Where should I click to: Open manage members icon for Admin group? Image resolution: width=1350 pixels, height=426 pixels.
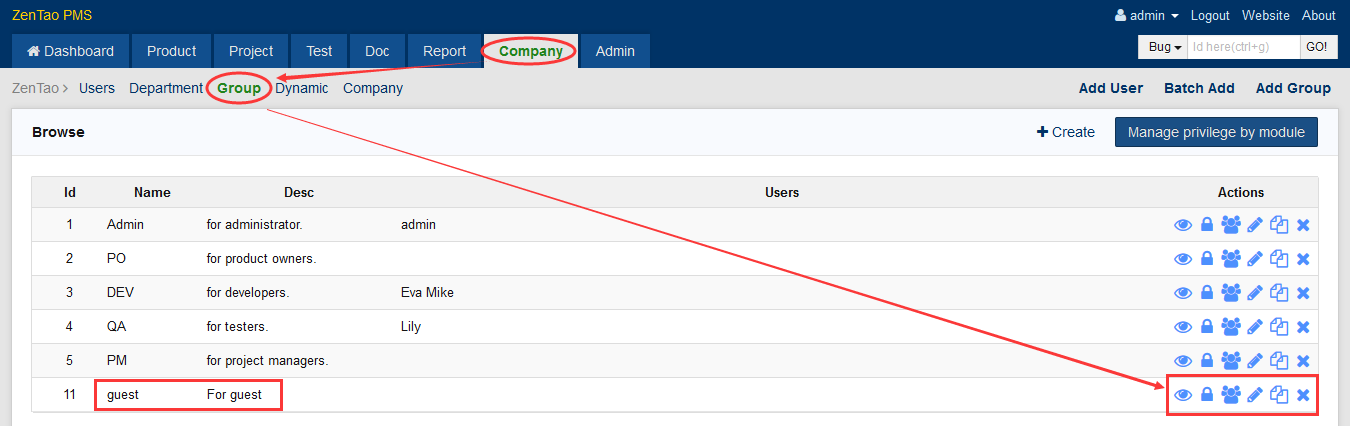click(1231, 225)
